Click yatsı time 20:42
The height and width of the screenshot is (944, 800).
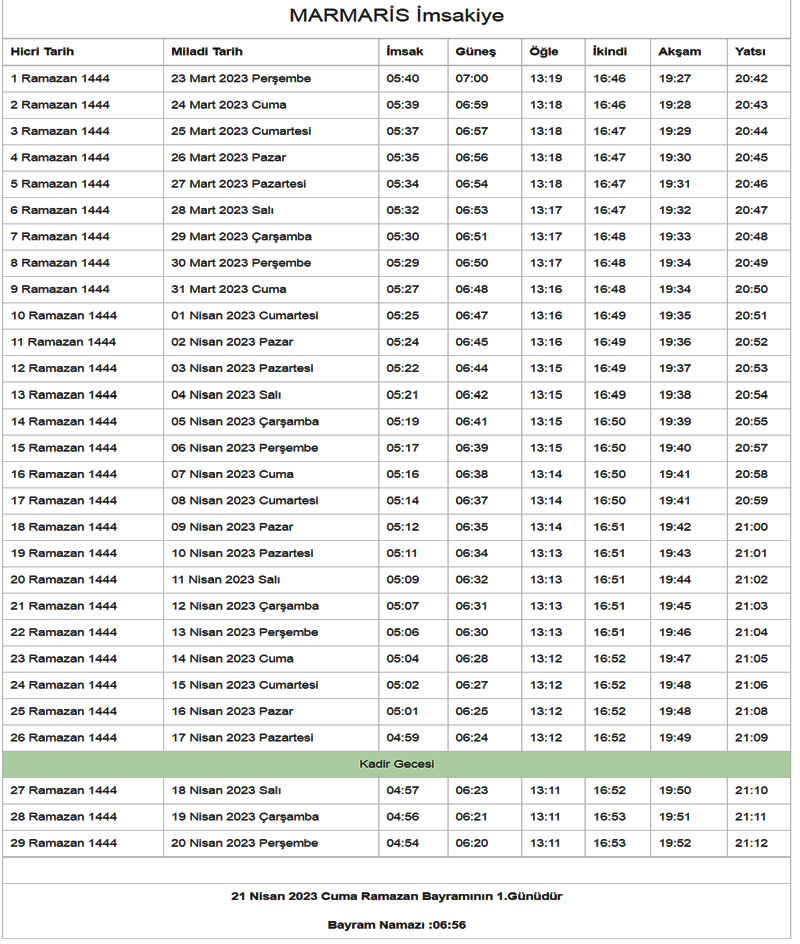pos(751,78)
